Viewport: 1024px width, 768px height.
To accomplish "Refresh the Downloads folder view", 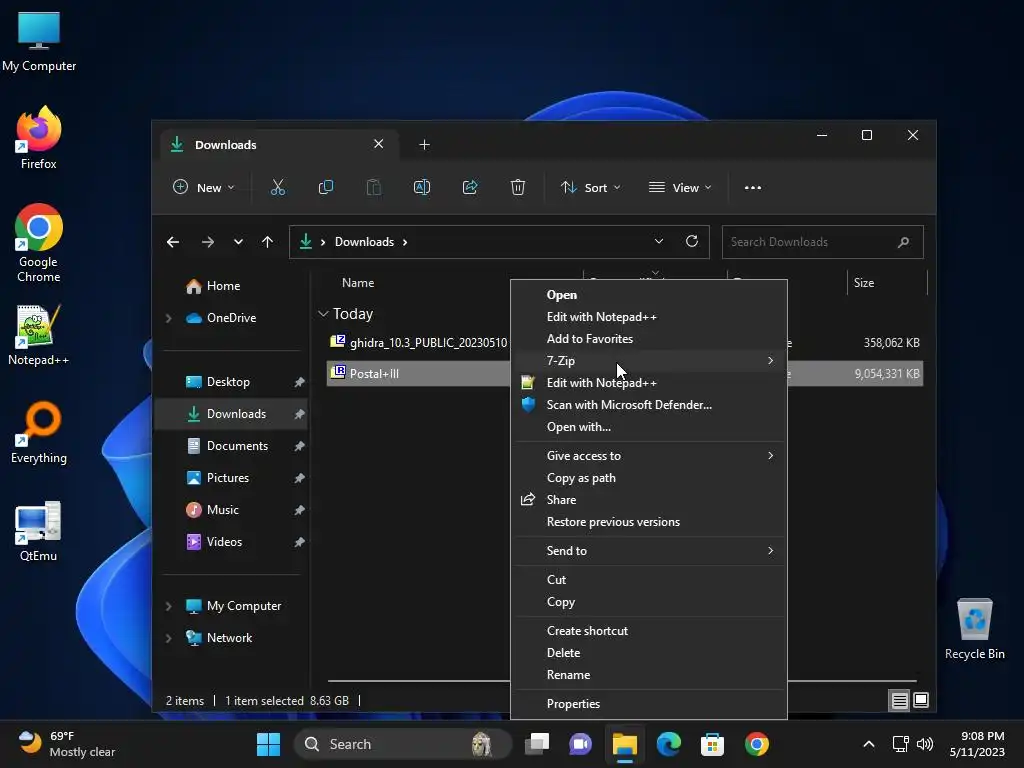I will click(x=692, y=242).
